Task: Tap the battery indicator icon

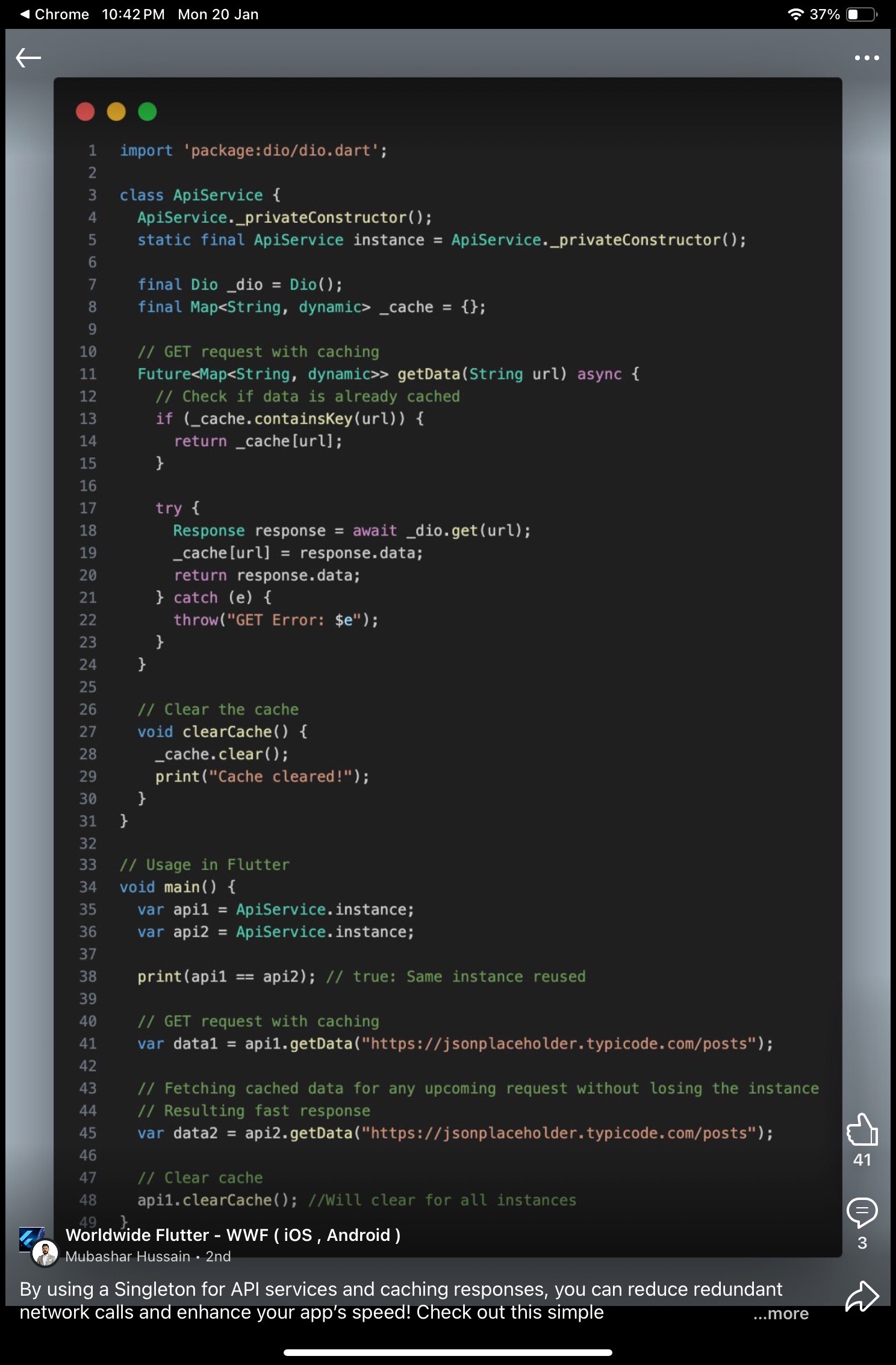Action: pyautogui.click(x=862, y=14)
